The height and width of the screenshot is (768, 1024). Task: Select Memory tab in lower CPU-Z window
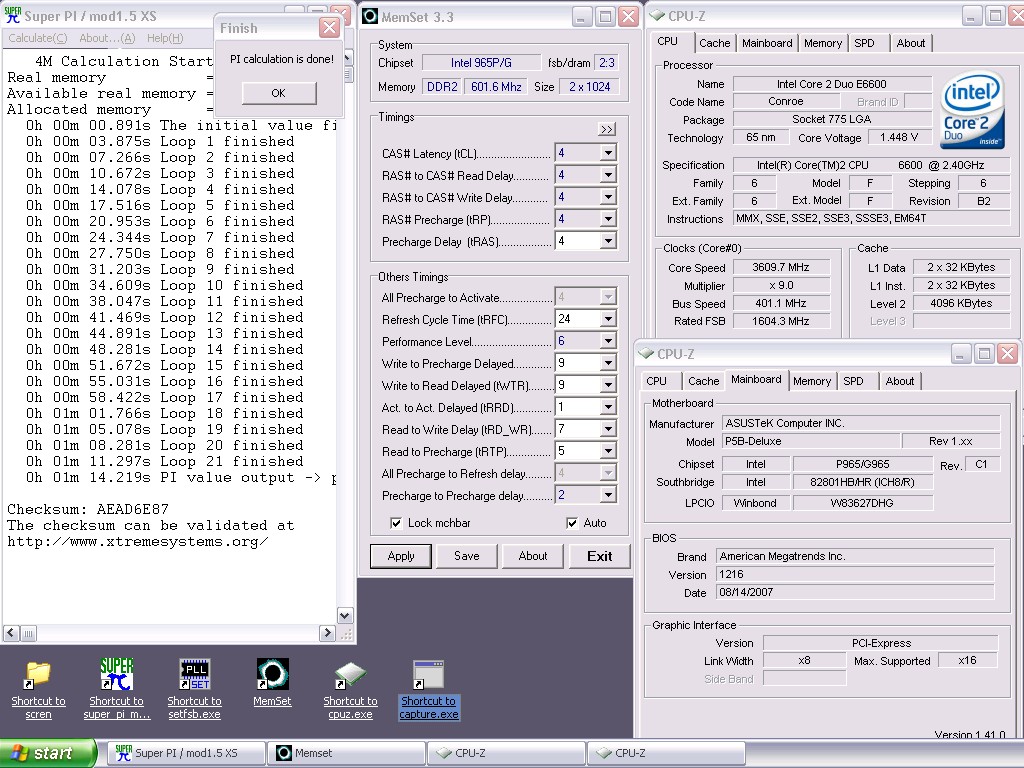point(812,381)
